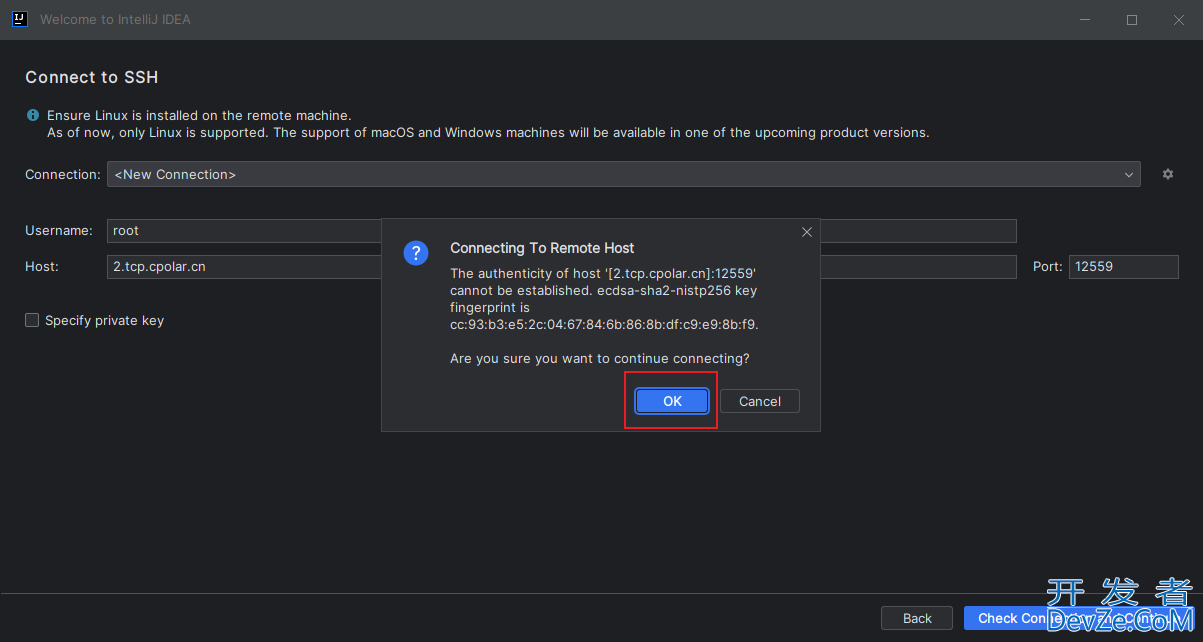Image resolution: width=1203 pixels, height=642 pixels.
Task: Enable the Specify private key checkbox
Action: 32,320
